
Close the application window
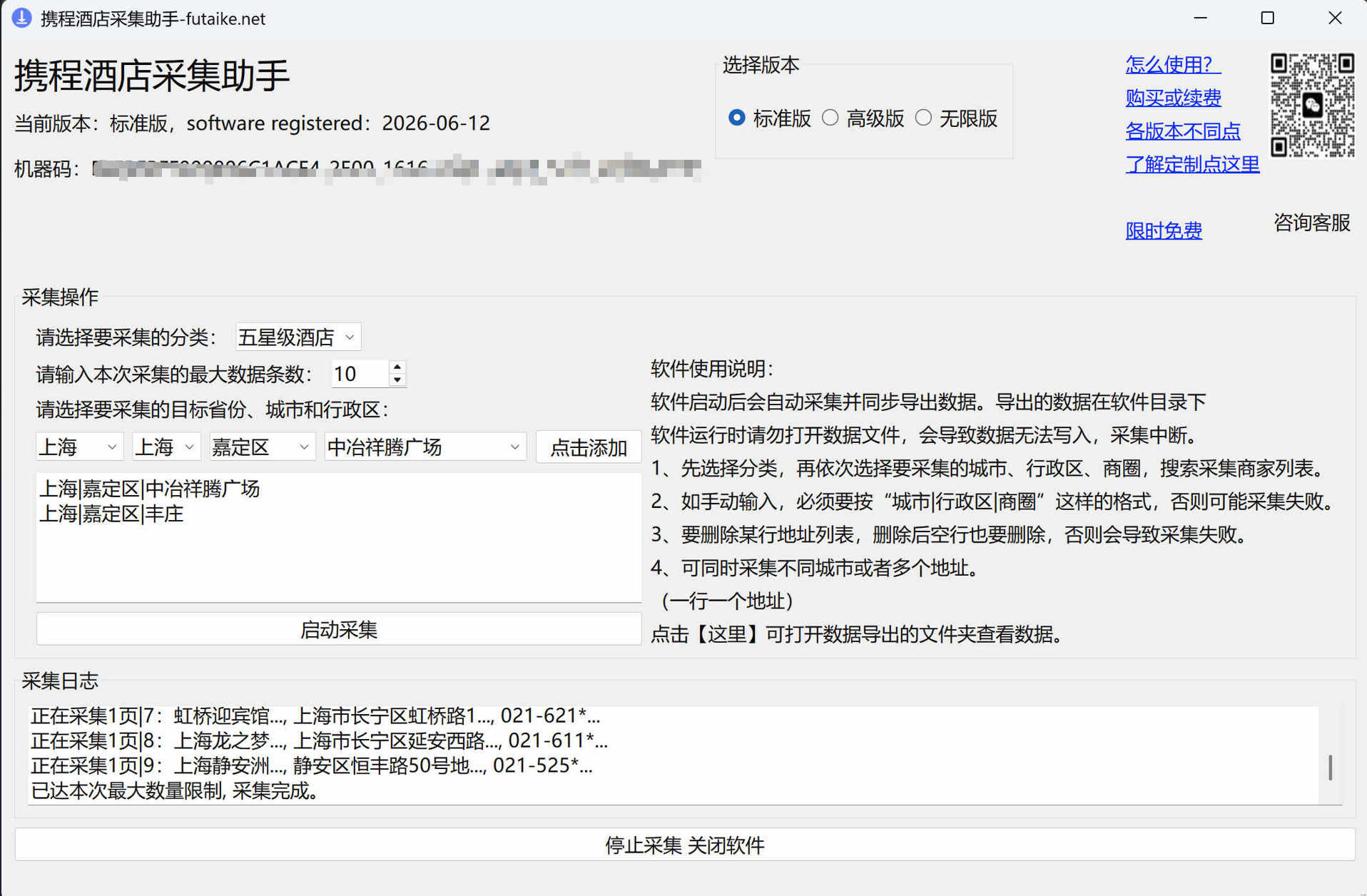[1335, 18]
